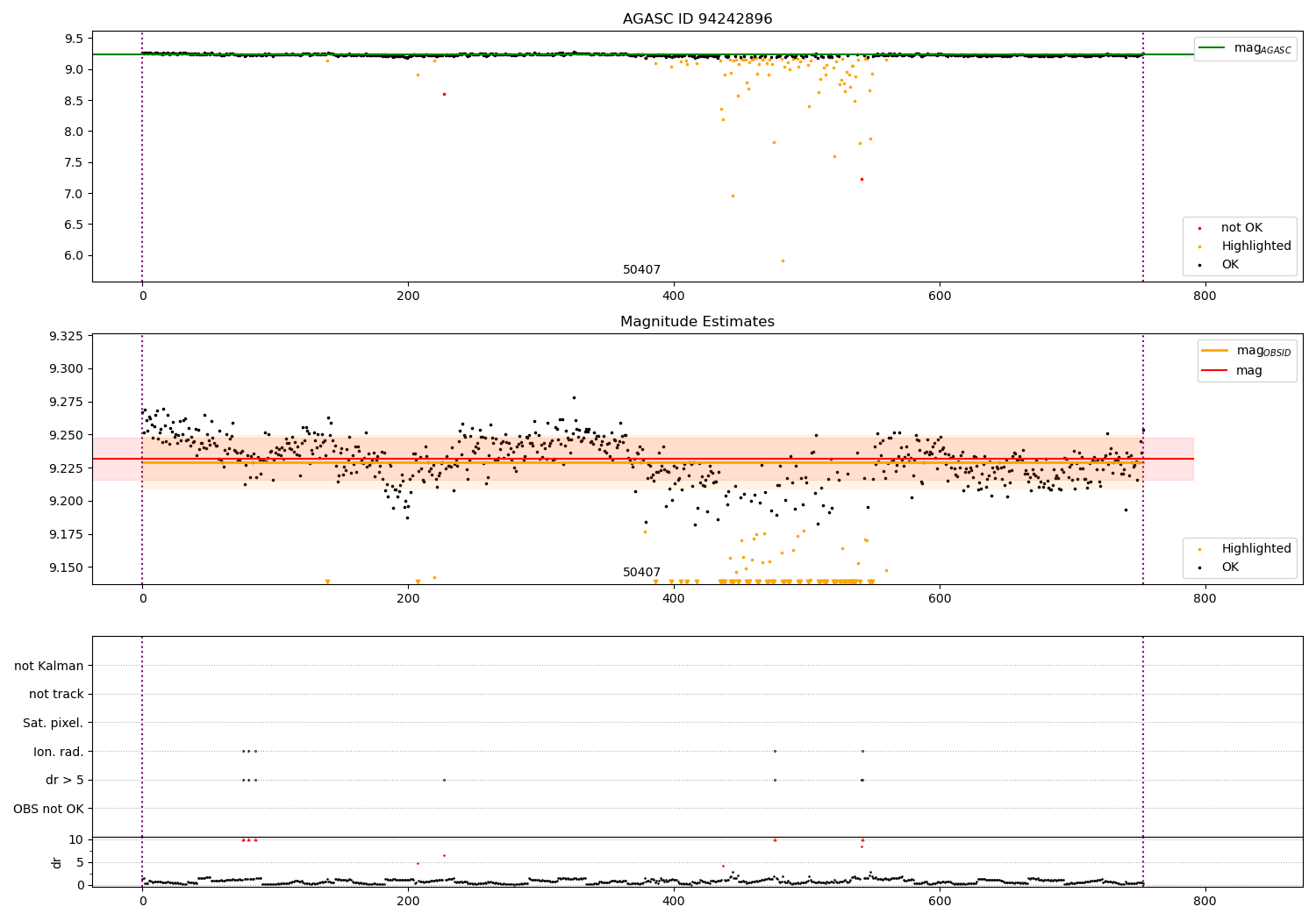Viewport: 1316px width, 921px height.
Task: Click the 400 x-axis tick of top plot
Action: click(674, 296)
